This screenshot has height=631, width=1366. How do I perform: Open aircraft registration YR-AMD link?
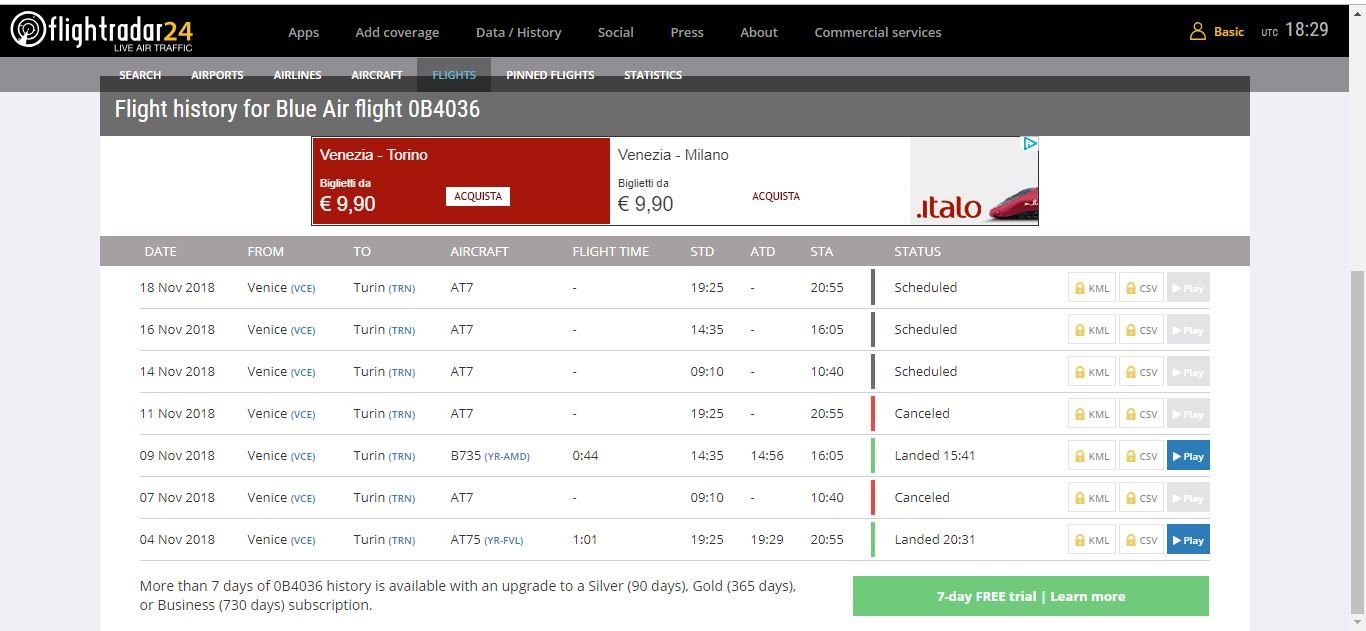(507, 457)
